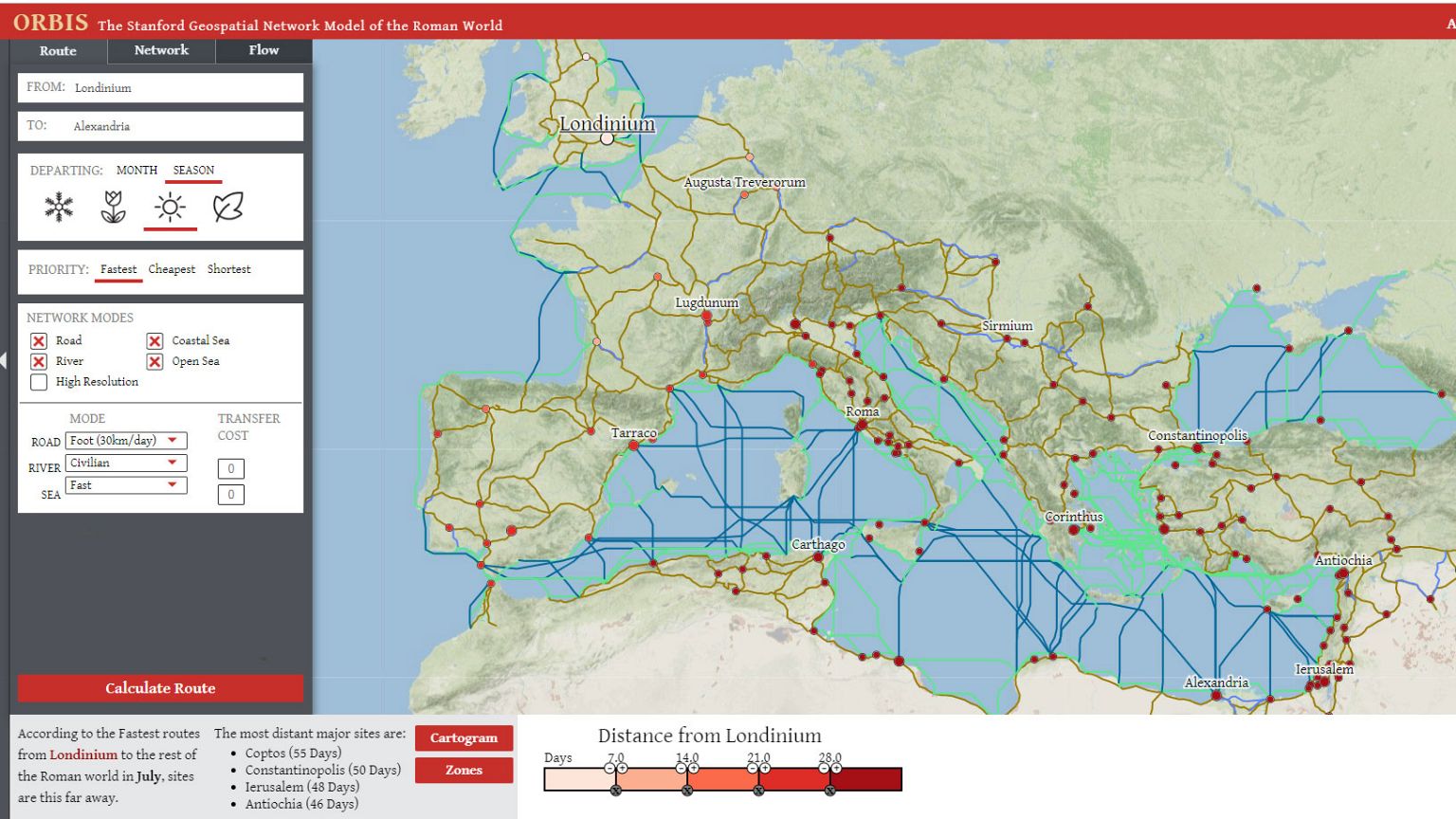Select the summer sun season icon
Screen dimensions: 1456x819
coord(169,206)
